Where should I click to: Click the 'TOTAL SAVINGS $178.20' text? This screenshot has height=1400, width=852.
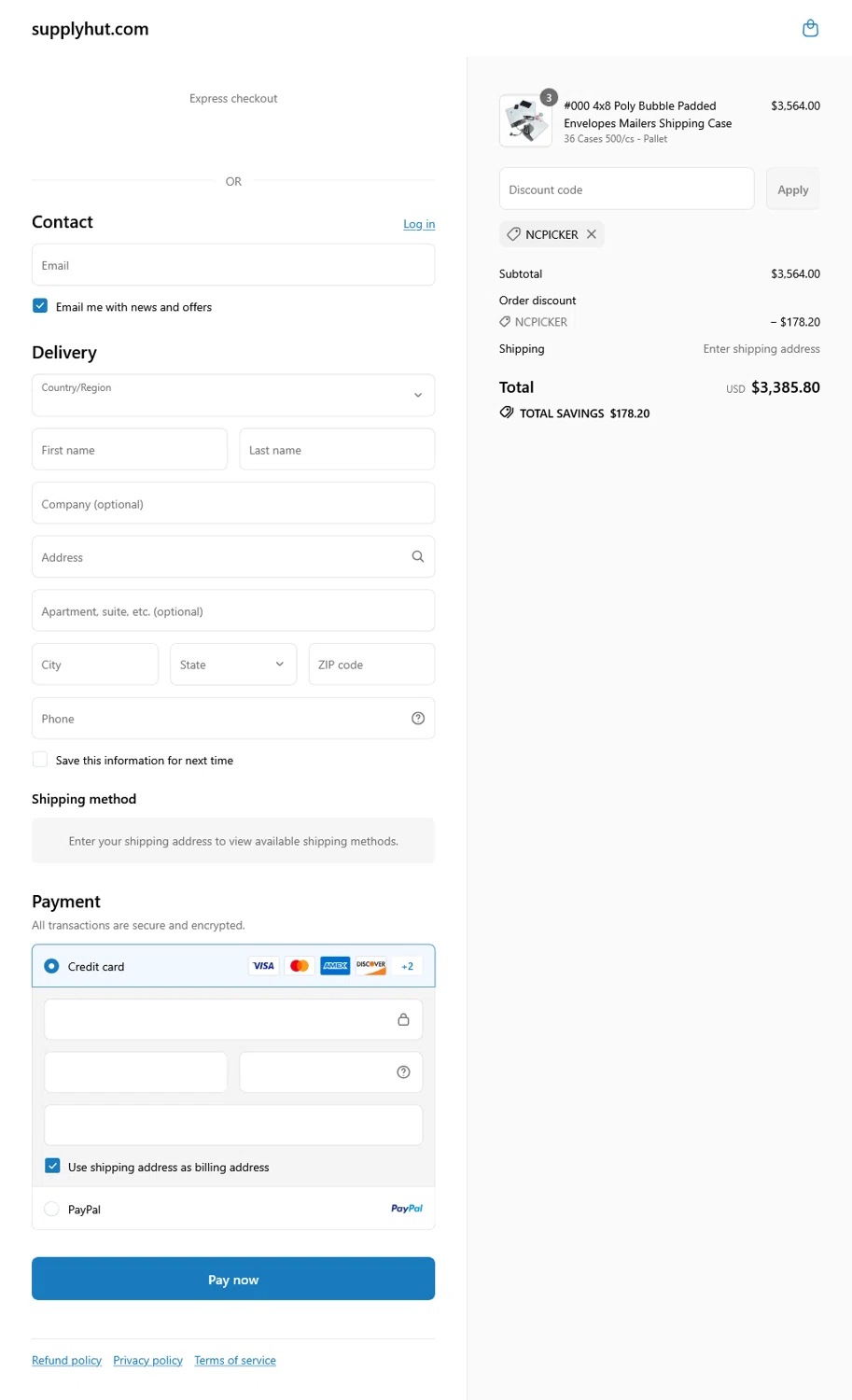pos(584,413)
